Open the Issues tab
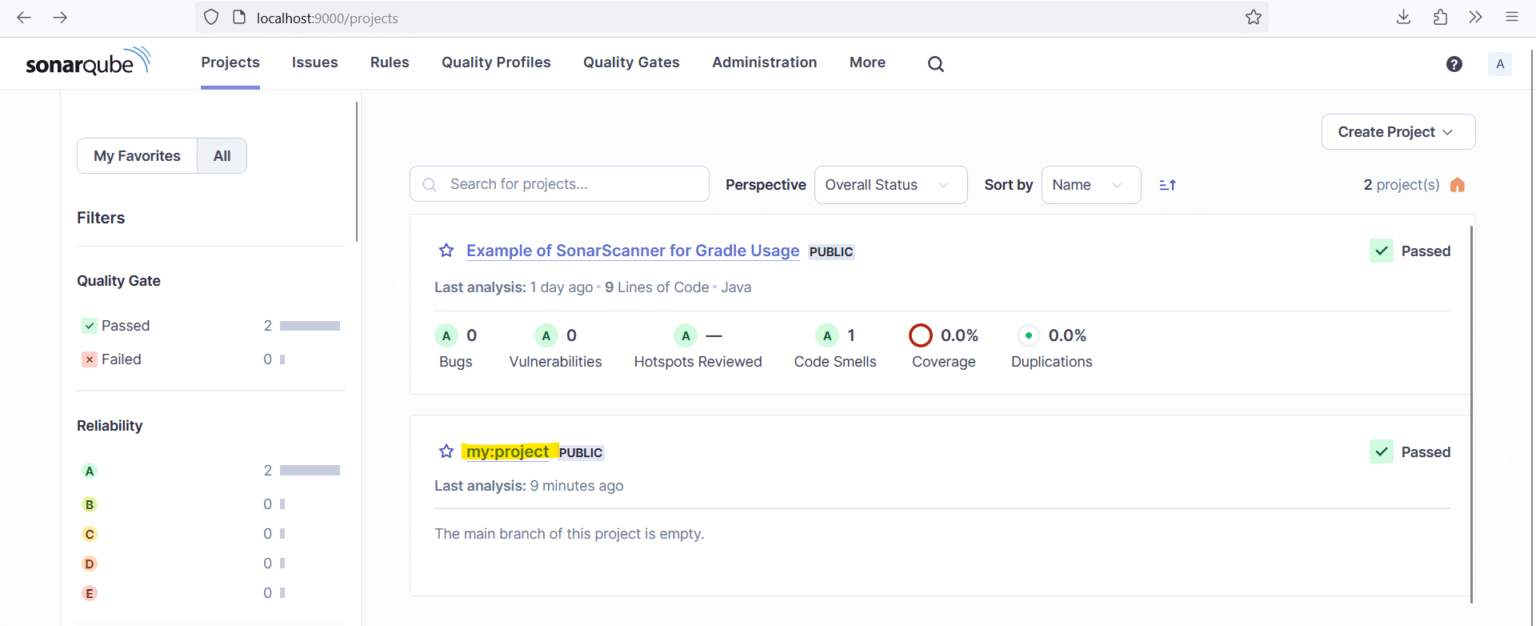 point(314,62)
